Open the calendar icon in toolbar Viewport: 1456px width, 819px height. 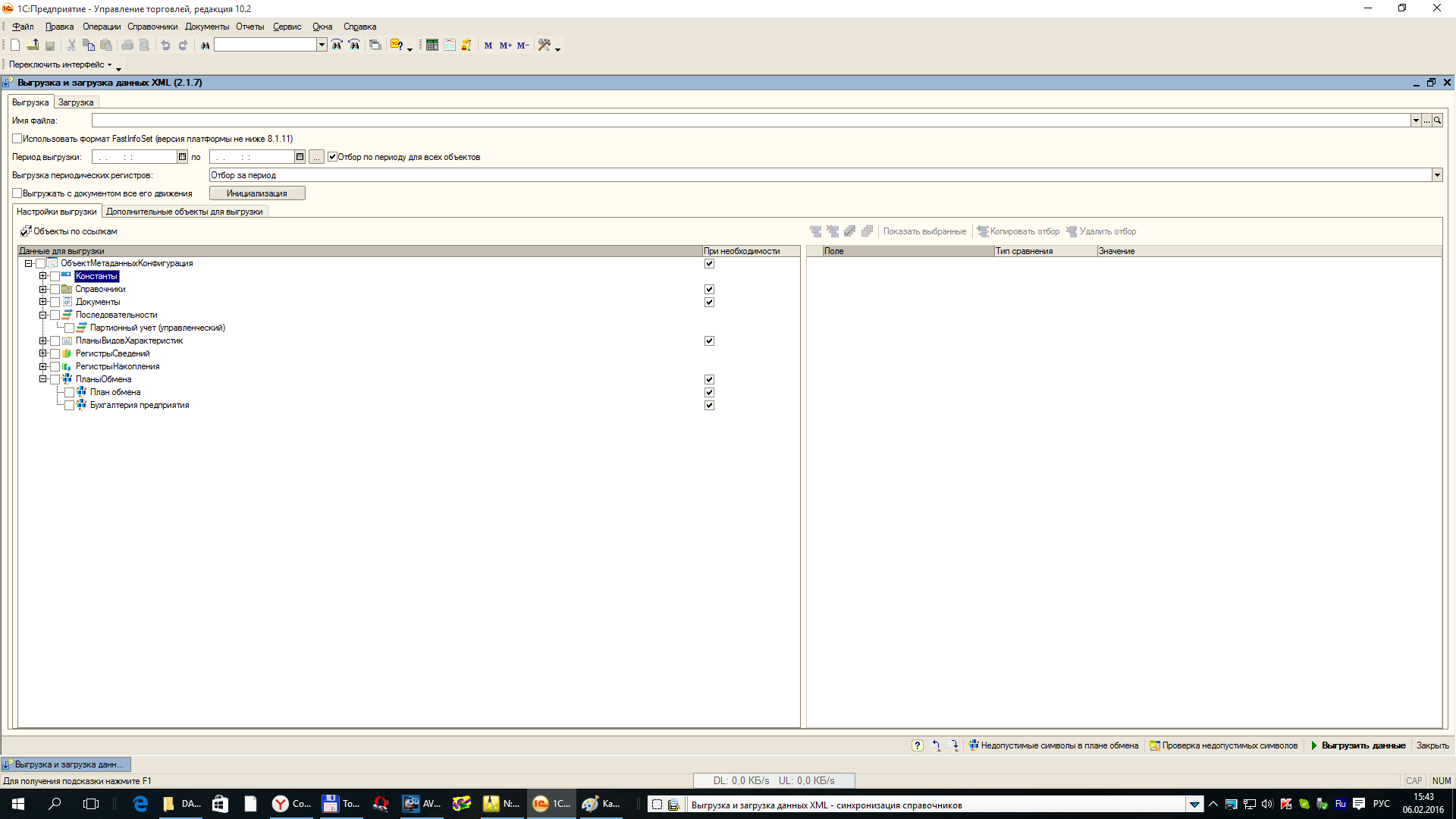[450, 45]
